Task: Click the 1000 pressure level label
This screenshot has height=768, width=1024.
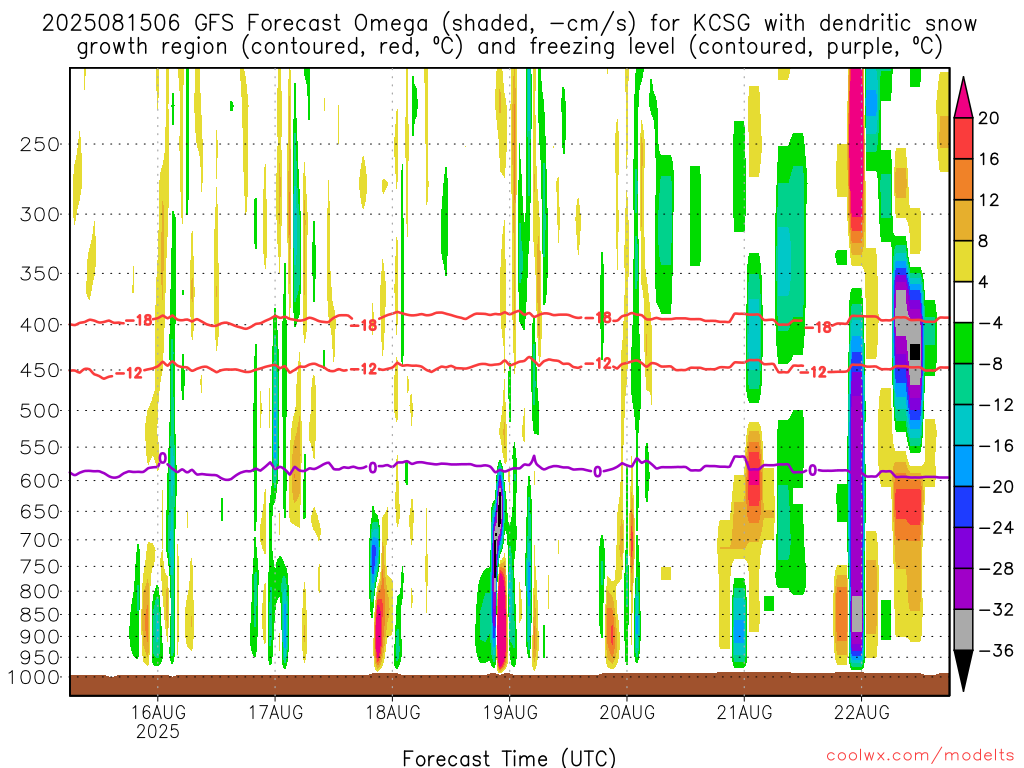Action: [35, 678]
